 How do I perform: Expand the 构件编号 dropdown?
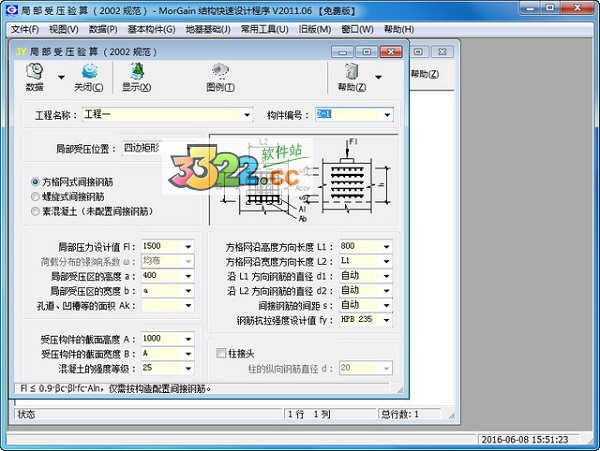(387, 115)
